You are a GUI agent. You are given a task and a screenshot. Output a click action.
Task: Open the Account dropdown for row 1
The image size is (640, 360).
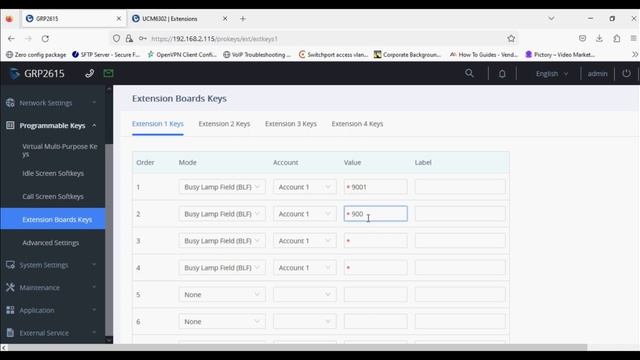pyautogui.click(x=305, y=187)
